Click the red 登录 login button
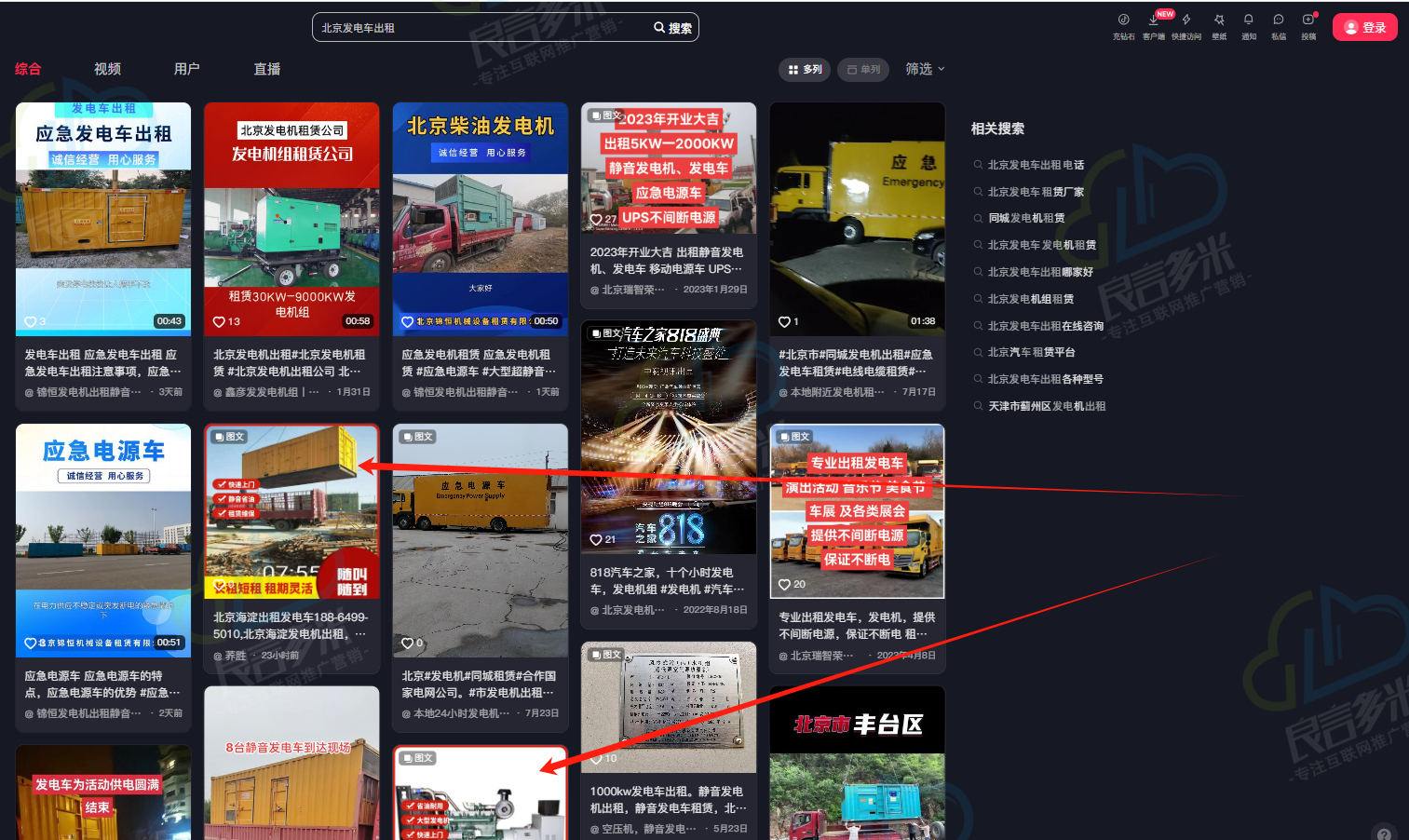The height and width of the screenshot is (840, 1409). pyautogui.click(x=1364, y=27)
